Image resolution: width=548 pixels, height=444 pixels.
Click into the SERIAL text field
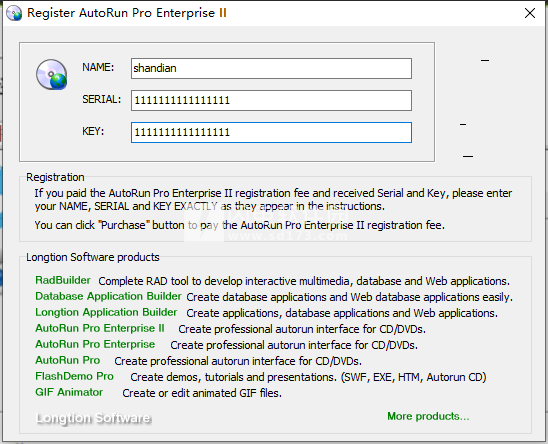click(x=271, y=100)
